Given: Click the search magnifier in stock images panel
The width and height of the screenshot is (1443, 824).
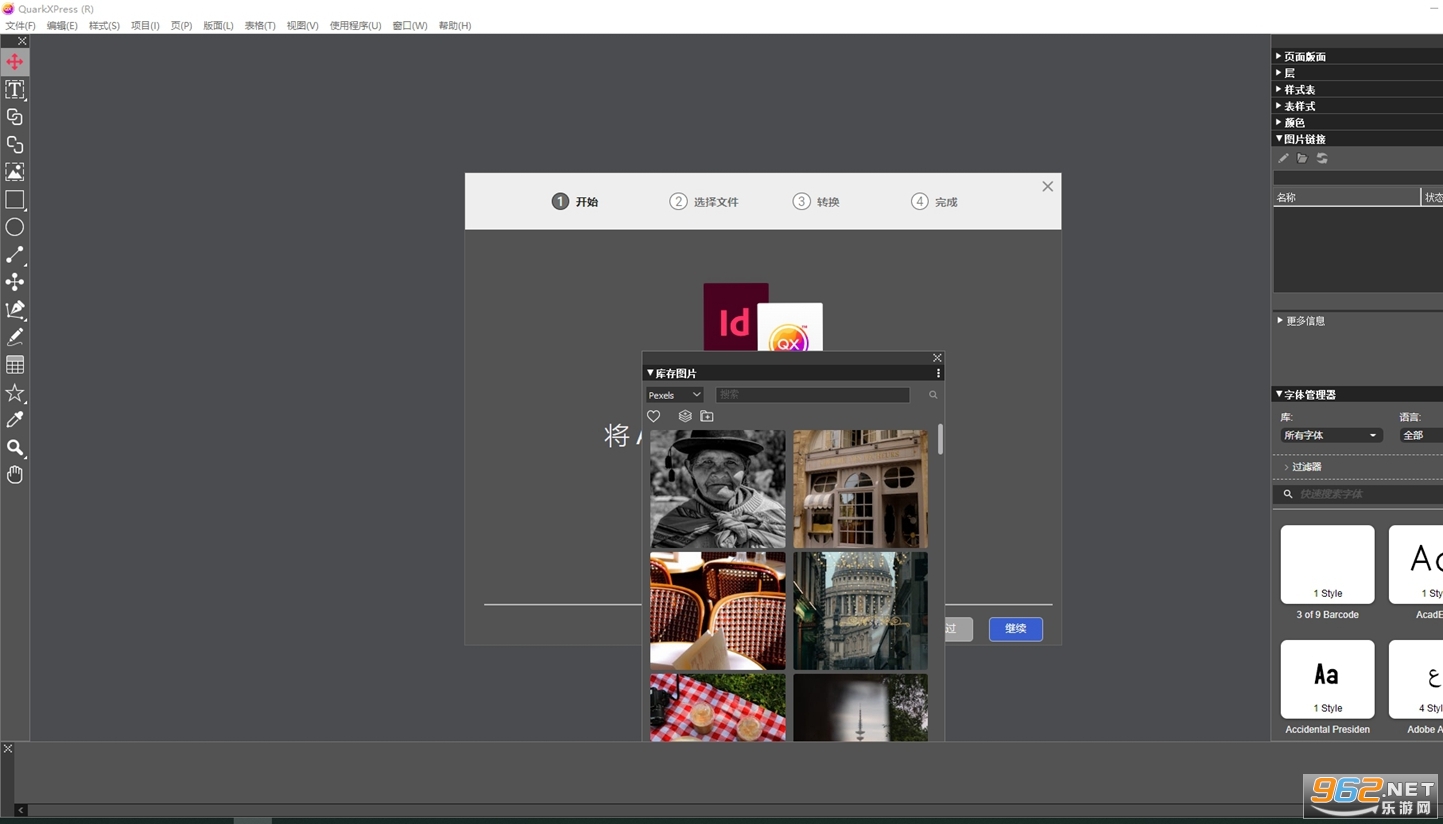Looking at the screenshot, I should point(933,395).
